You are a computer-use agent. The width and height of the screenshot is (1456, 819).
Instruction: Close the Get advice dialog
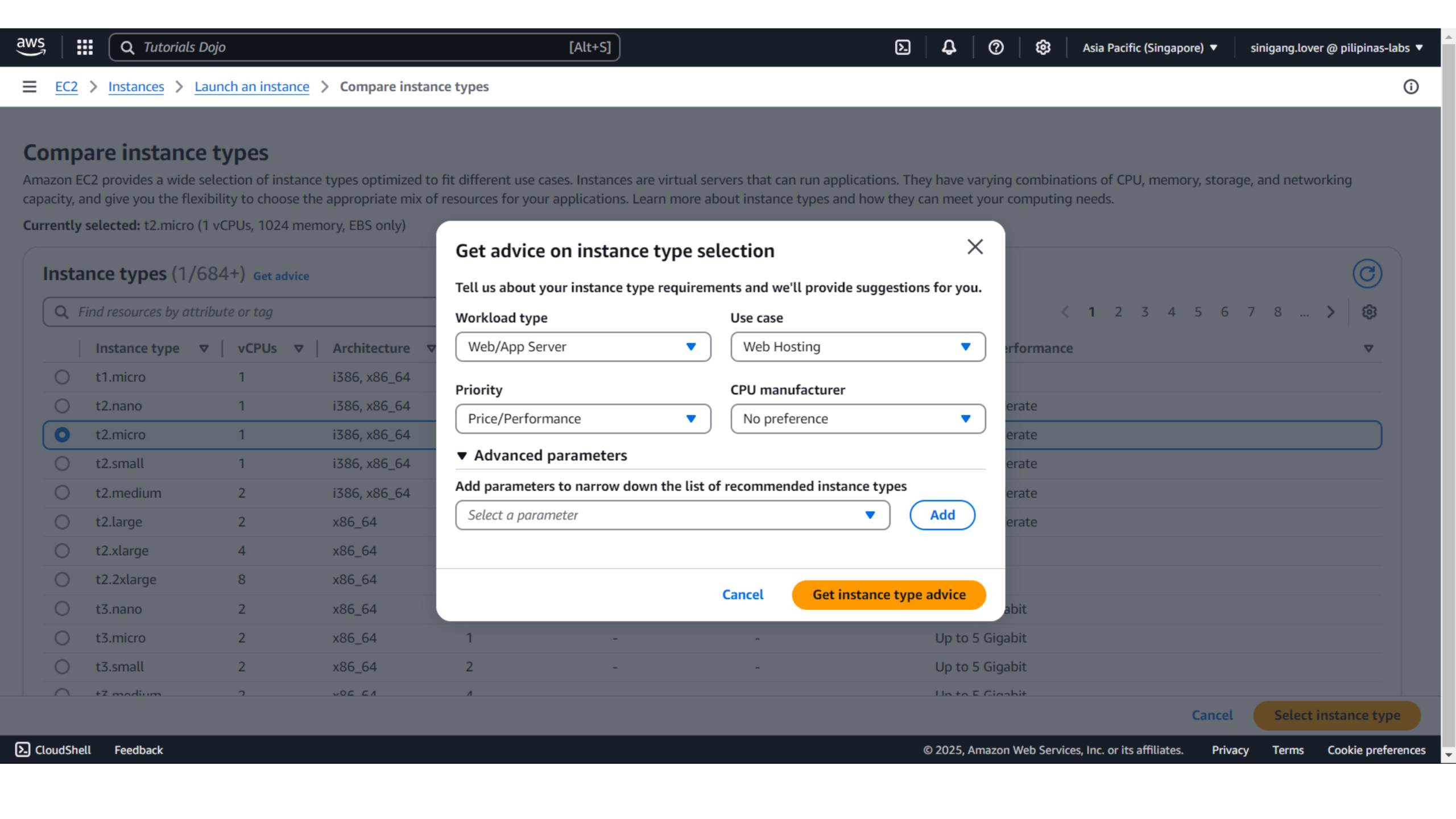click(x=975, y=247)
